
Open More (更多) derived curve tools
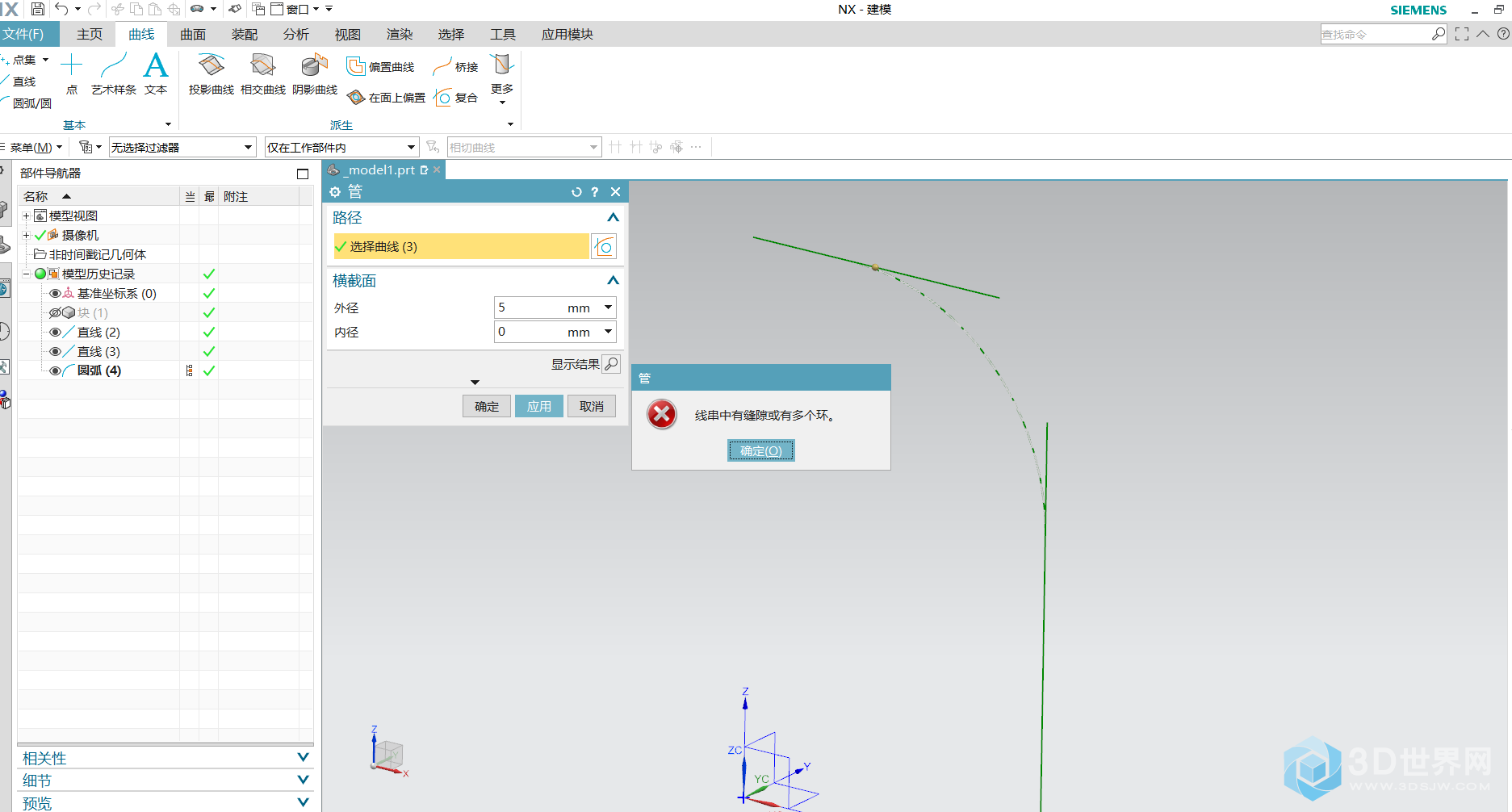coord(502,78)
